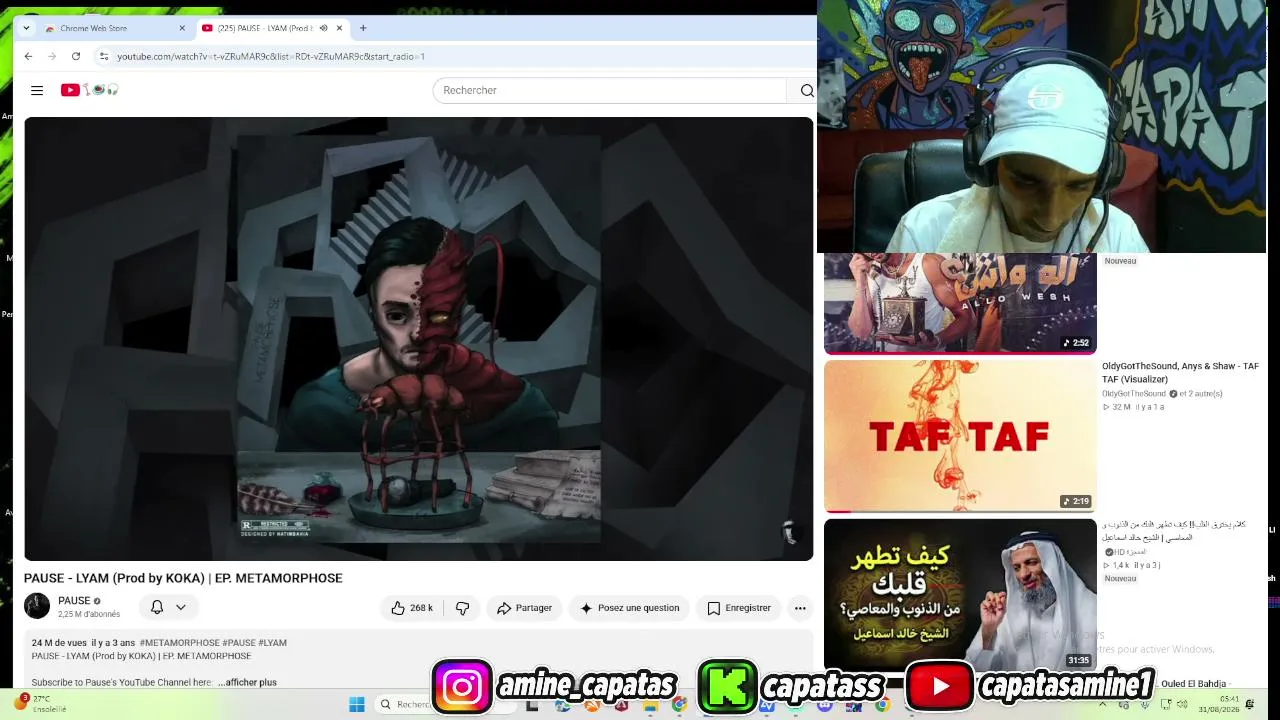Open the OldyGotTheSound channel name
Viewport: 1280px width, 720px height.
(1134, 394)
